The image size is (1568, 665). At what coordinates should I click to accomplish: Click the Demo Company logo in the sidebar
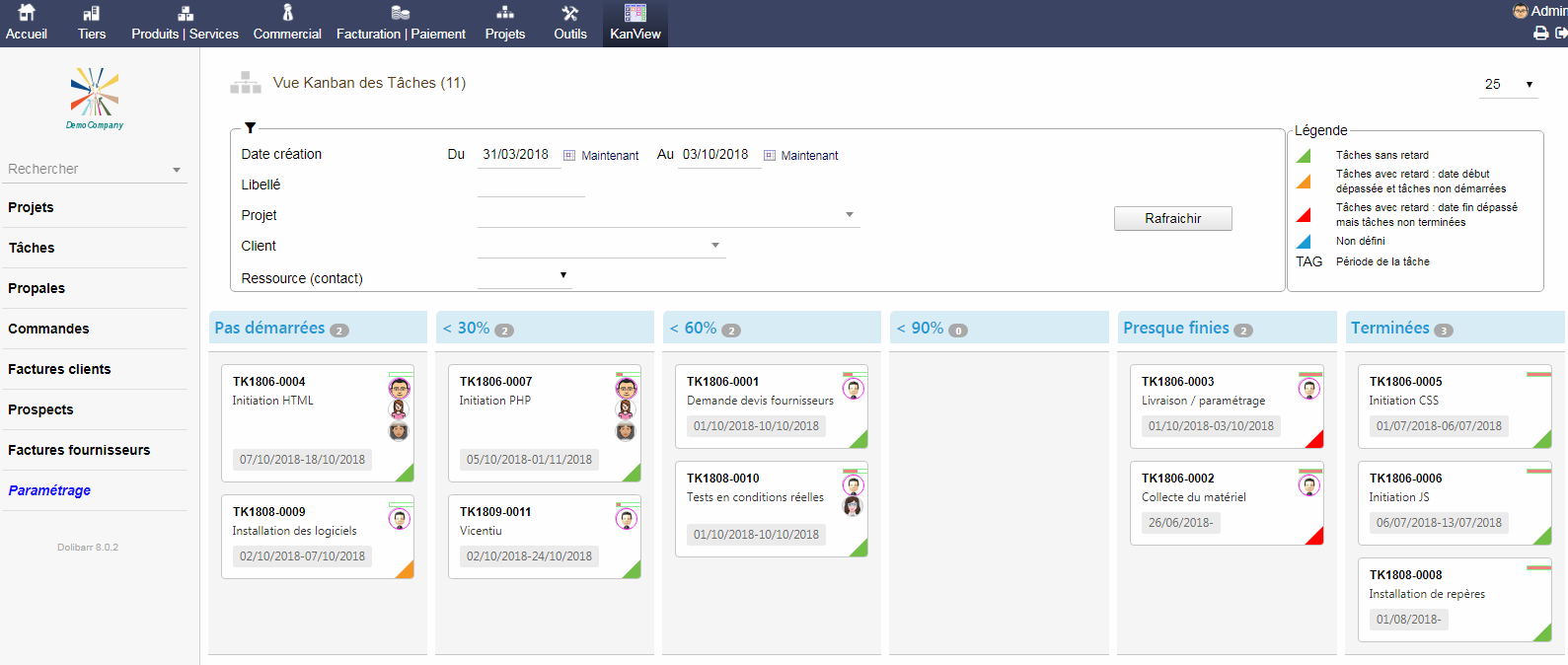pyautogui.click(x=95, y=98)
